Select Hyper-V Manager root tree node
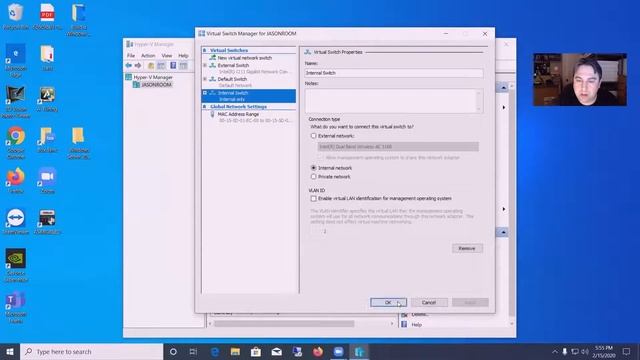The height and width of the screenshot is (360, 640). pos(153,77)
